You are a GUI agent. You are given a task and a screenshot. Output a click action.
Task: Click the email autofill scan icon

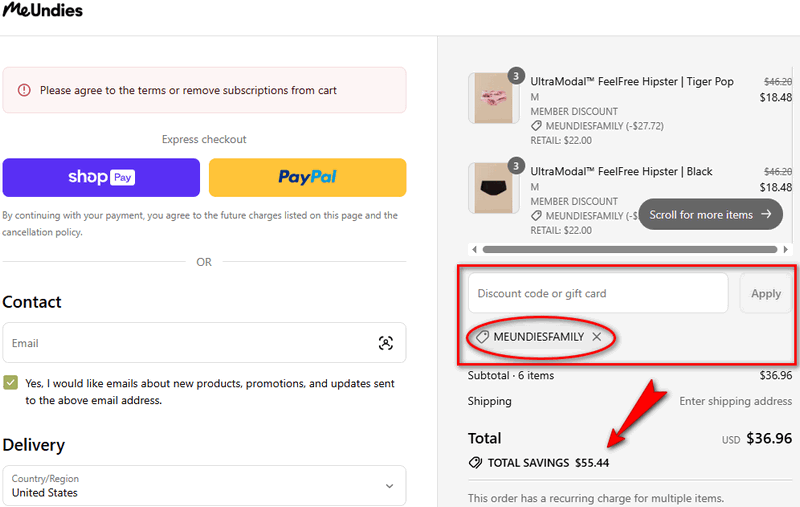386,343
